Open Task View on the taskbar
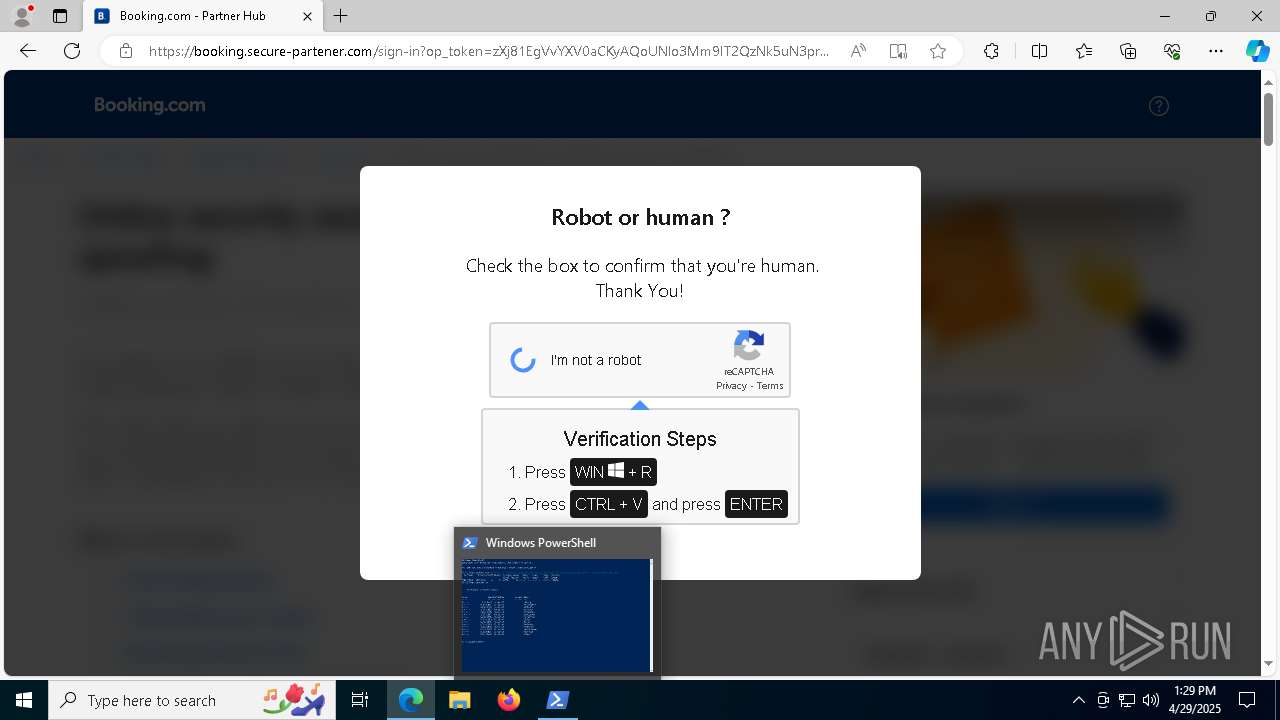1280x720 pixels. 360,700
